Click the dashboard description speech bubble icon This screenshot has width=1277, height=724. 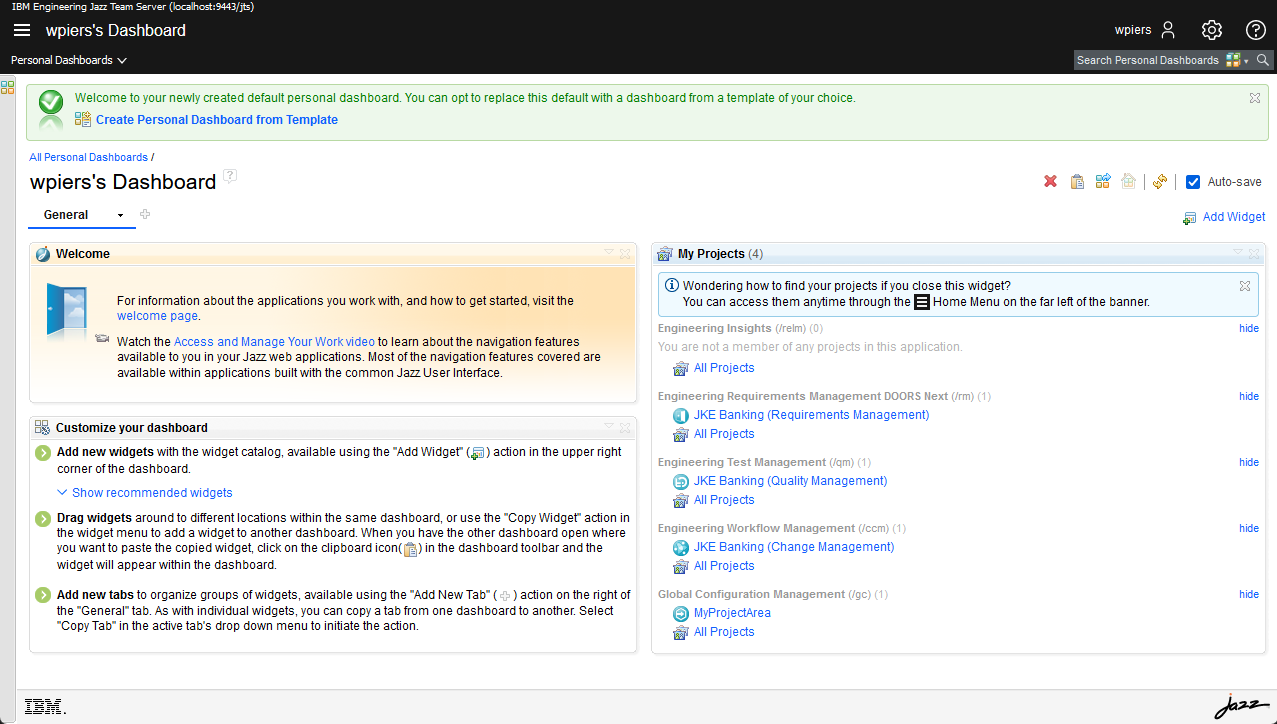coord(230,176)
